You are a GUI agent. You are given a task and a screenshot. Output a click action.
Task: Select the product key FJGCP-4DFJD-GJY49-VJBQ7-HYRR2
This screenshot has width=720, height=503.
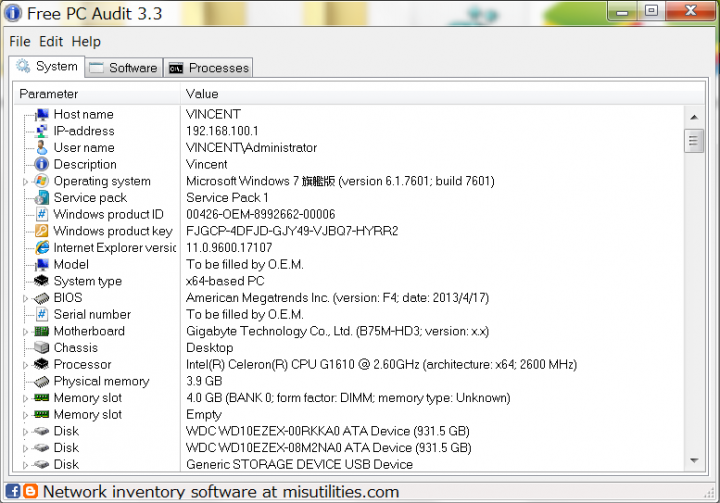292,231
